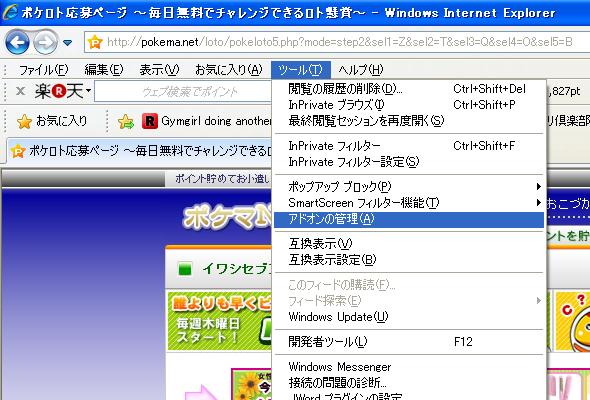Choose InPrivate フィルター設定(S) menu item
Image resolution: width=590 pixels, height=400 pixels.
(409, 162)
